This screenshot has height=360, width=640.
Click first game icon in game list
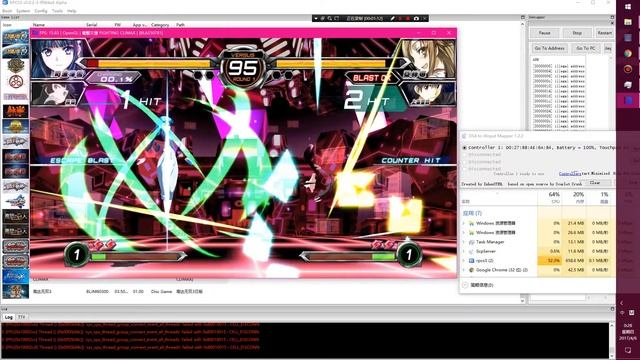(x=16, y=37)
